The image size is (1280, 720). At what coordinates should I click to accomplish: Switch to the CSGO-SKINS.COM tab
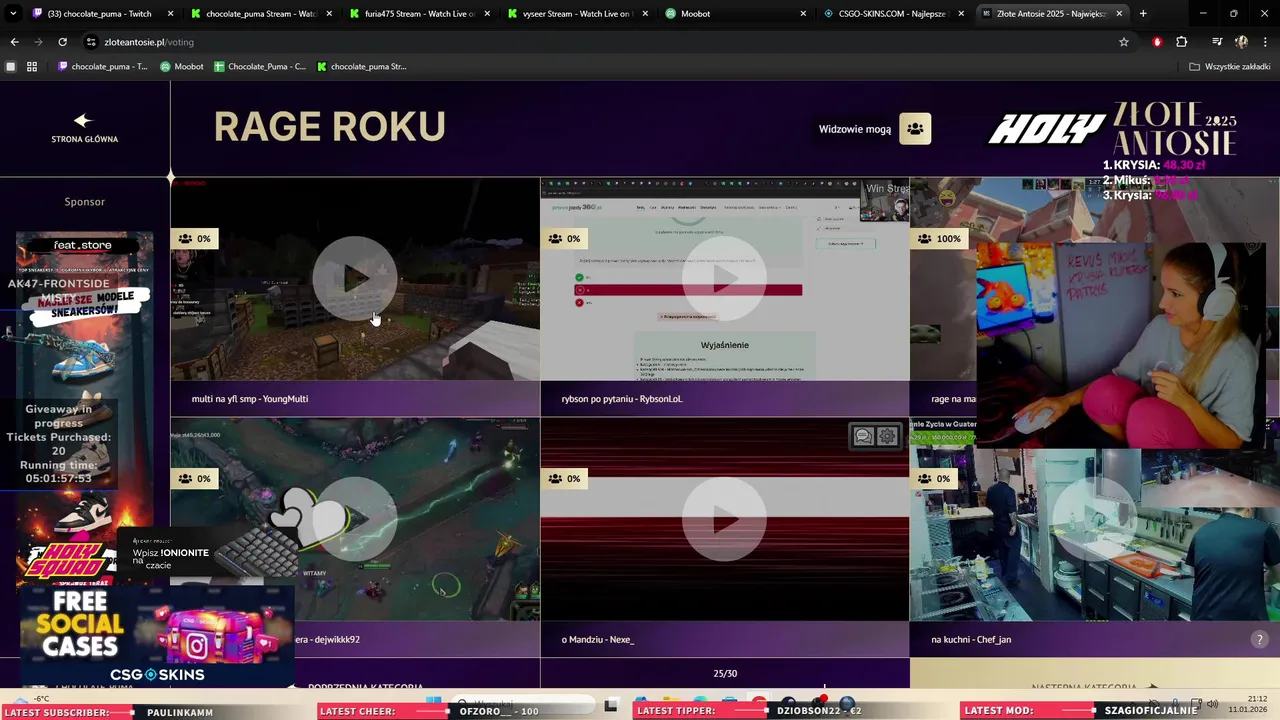tap(892, 14)
